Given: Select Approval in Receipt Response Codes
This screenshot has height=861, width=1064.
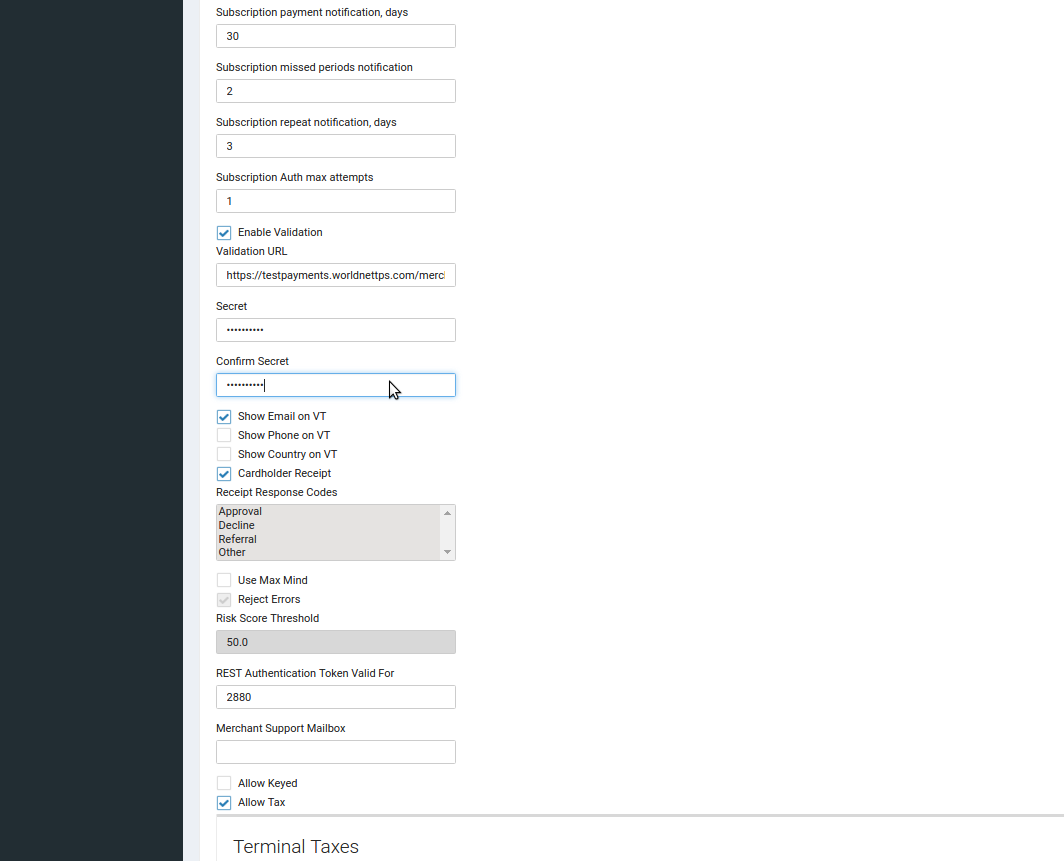Looking at the screenshot, I should click(240, 512).
